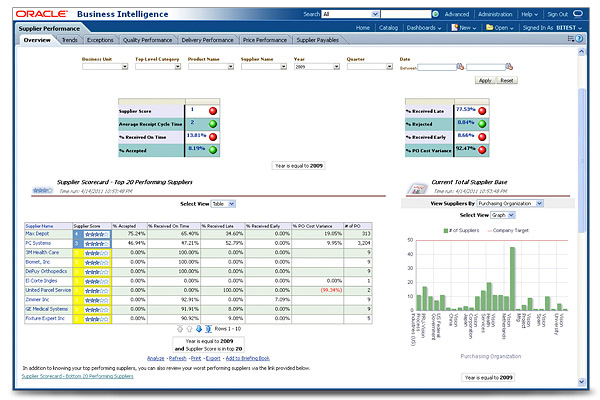Click the Advanced search link
The image size is (600, 400).
pos(457,14)
